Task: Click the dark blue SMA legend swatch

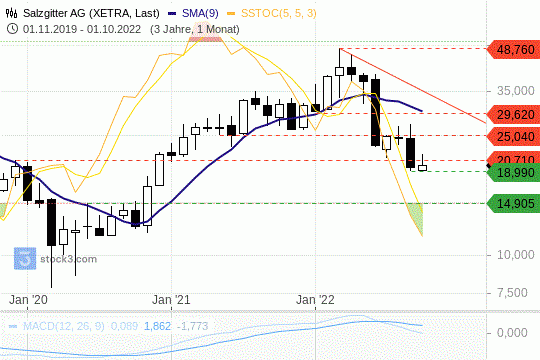Action: [172, 14]
